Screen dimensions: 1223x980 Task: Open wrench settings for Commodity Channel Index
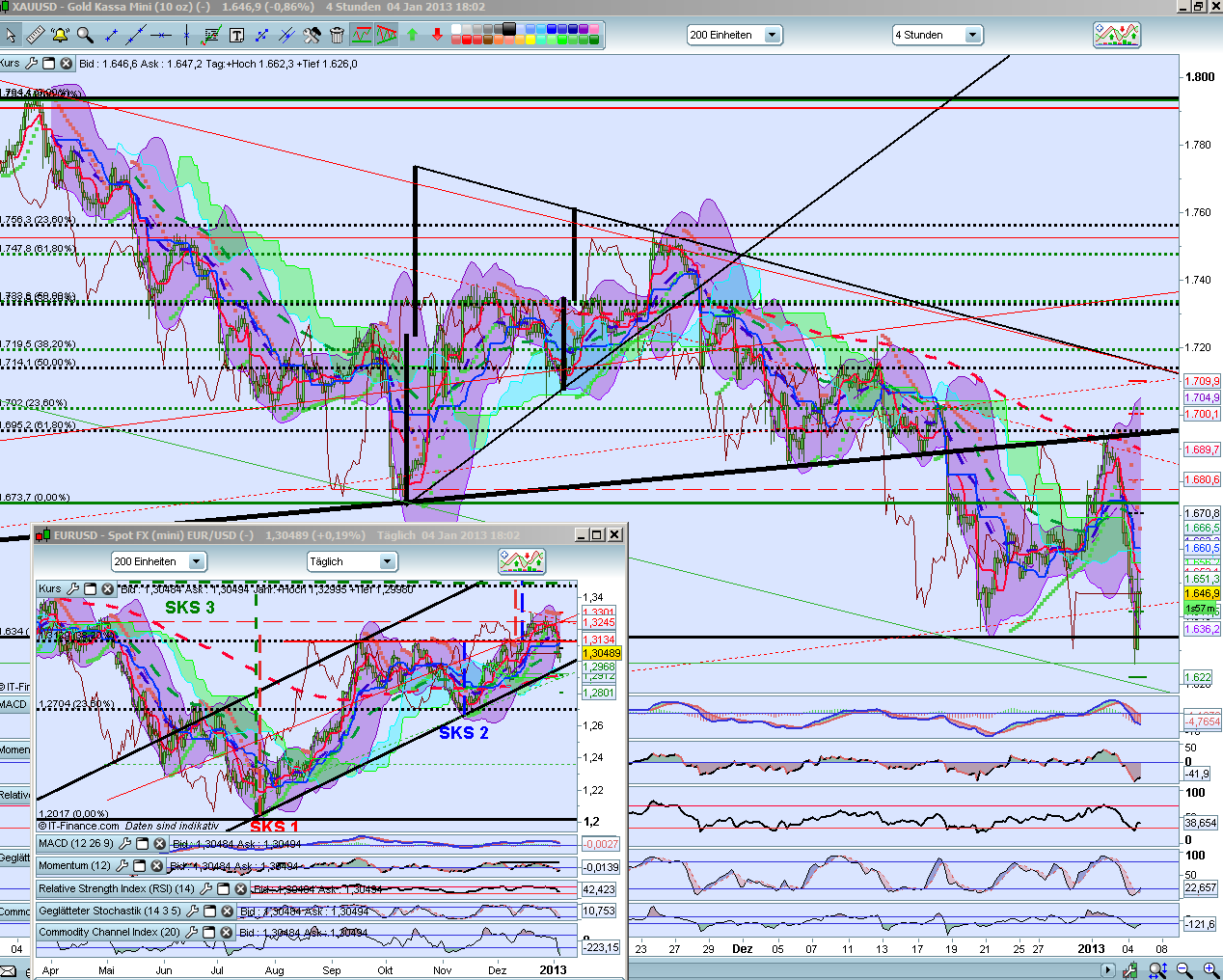click(191, 933)
